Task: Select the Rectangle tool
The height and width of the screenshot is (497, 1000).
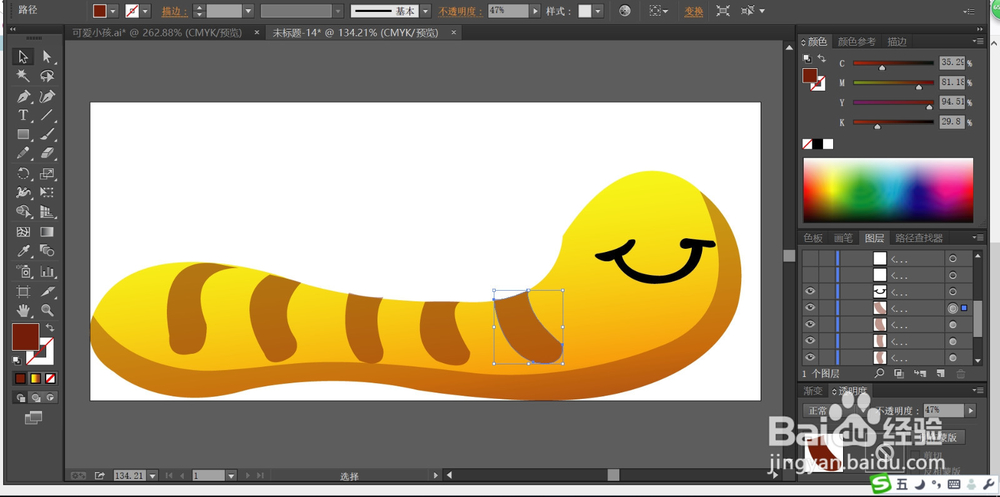Action: 23,134
